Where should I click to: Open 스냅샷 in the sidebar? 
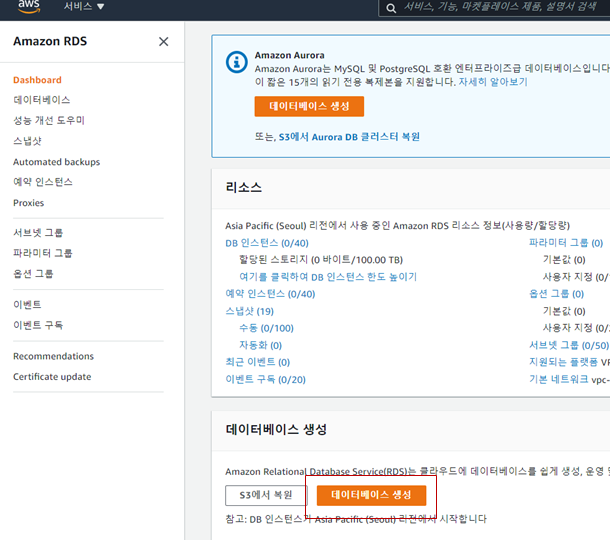27,141
